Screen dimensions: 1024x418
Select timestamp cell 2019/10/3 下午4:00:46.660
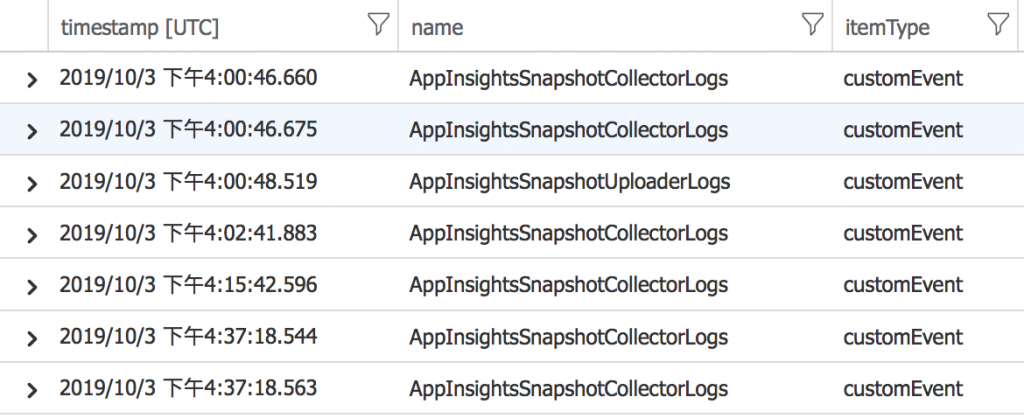click(x=188, y=77)
